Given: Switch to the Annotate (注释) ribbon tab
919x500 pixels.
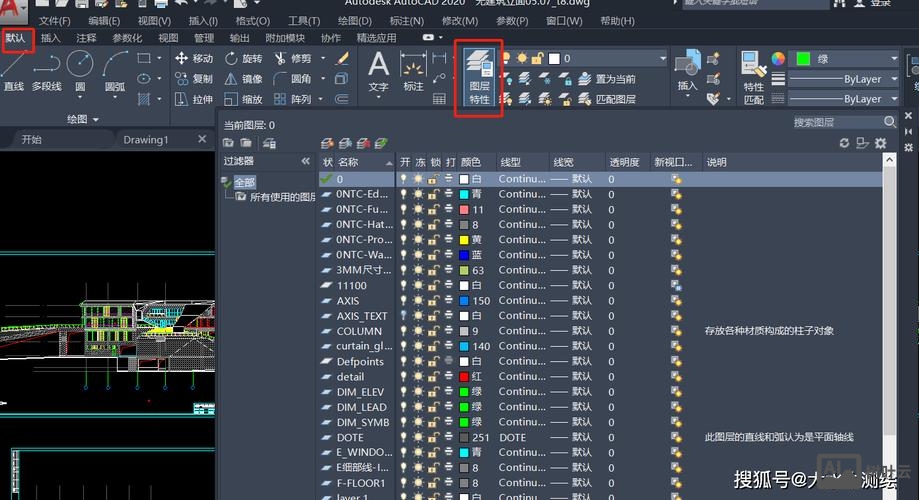Looking at the screenshot, I should (86, 38).
